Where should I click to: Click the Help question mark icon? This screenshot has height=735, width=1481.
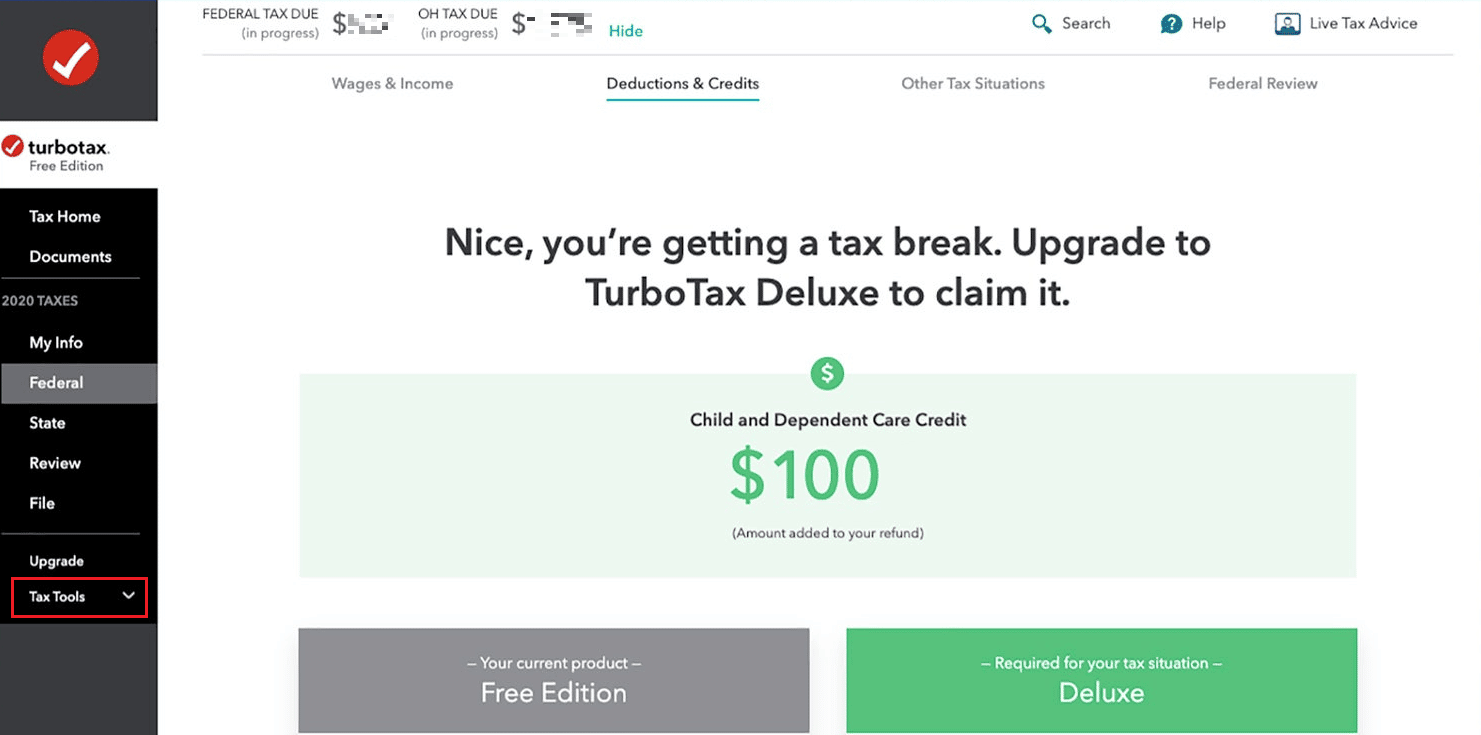point(1169,23)
